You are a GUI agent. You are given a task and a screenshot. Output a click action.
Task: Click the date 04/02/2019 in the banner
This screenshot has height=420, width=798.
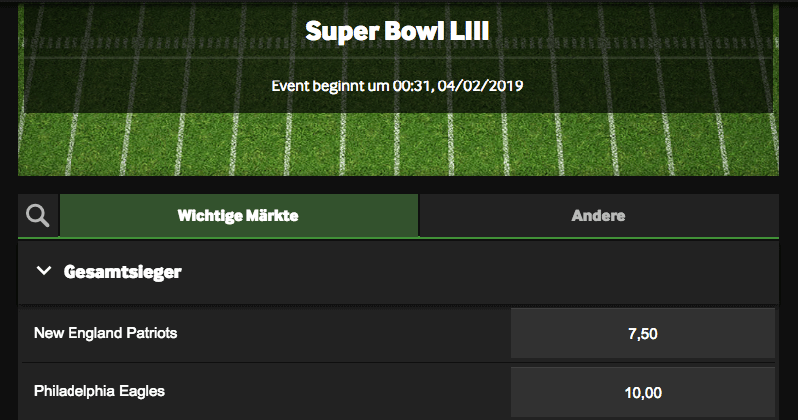pyautogui.click(x=480, y=86)
